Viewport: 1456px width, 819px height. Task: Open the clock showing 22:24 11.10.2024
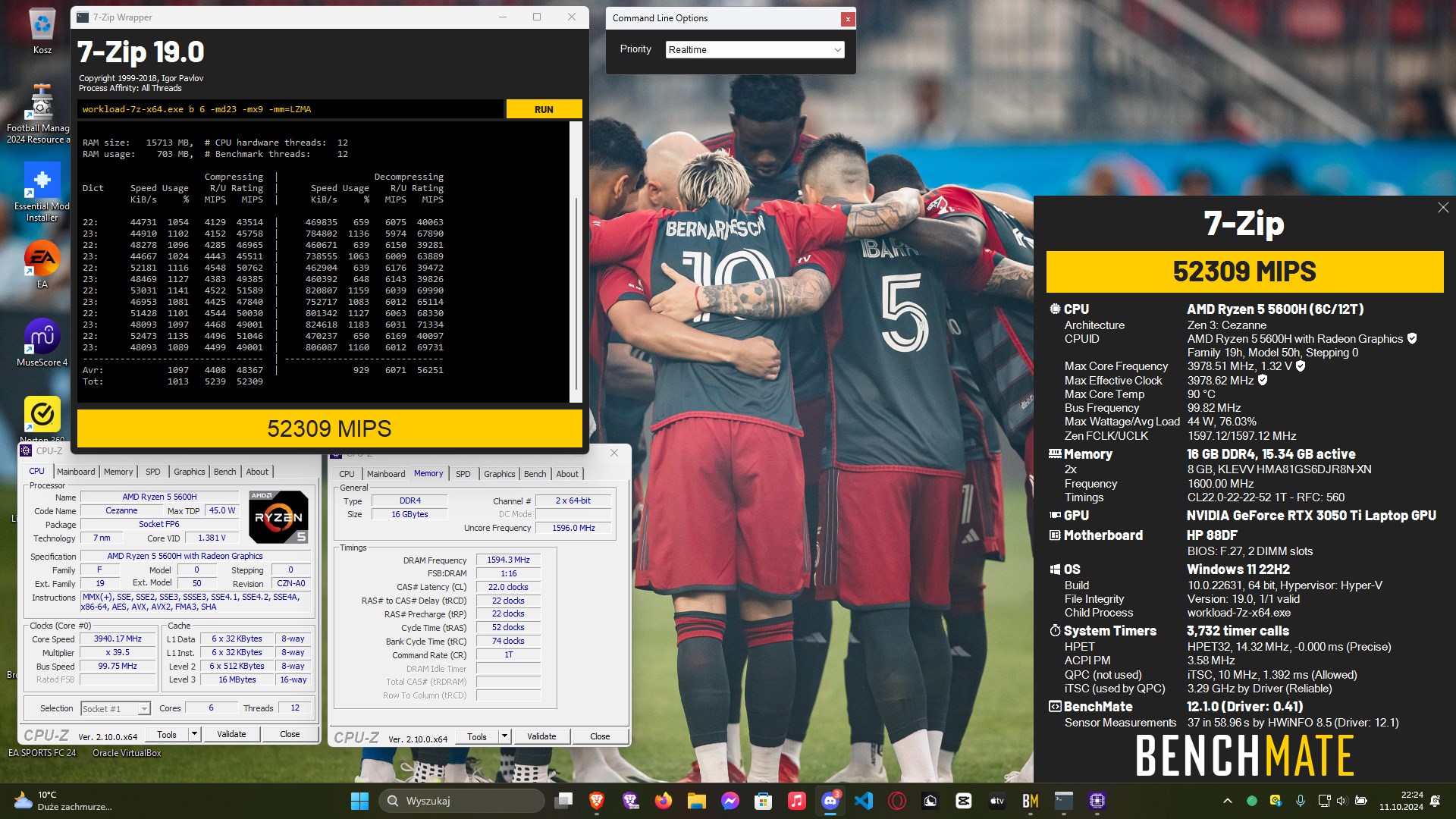pyautogui.click(x=1401, y=801)
